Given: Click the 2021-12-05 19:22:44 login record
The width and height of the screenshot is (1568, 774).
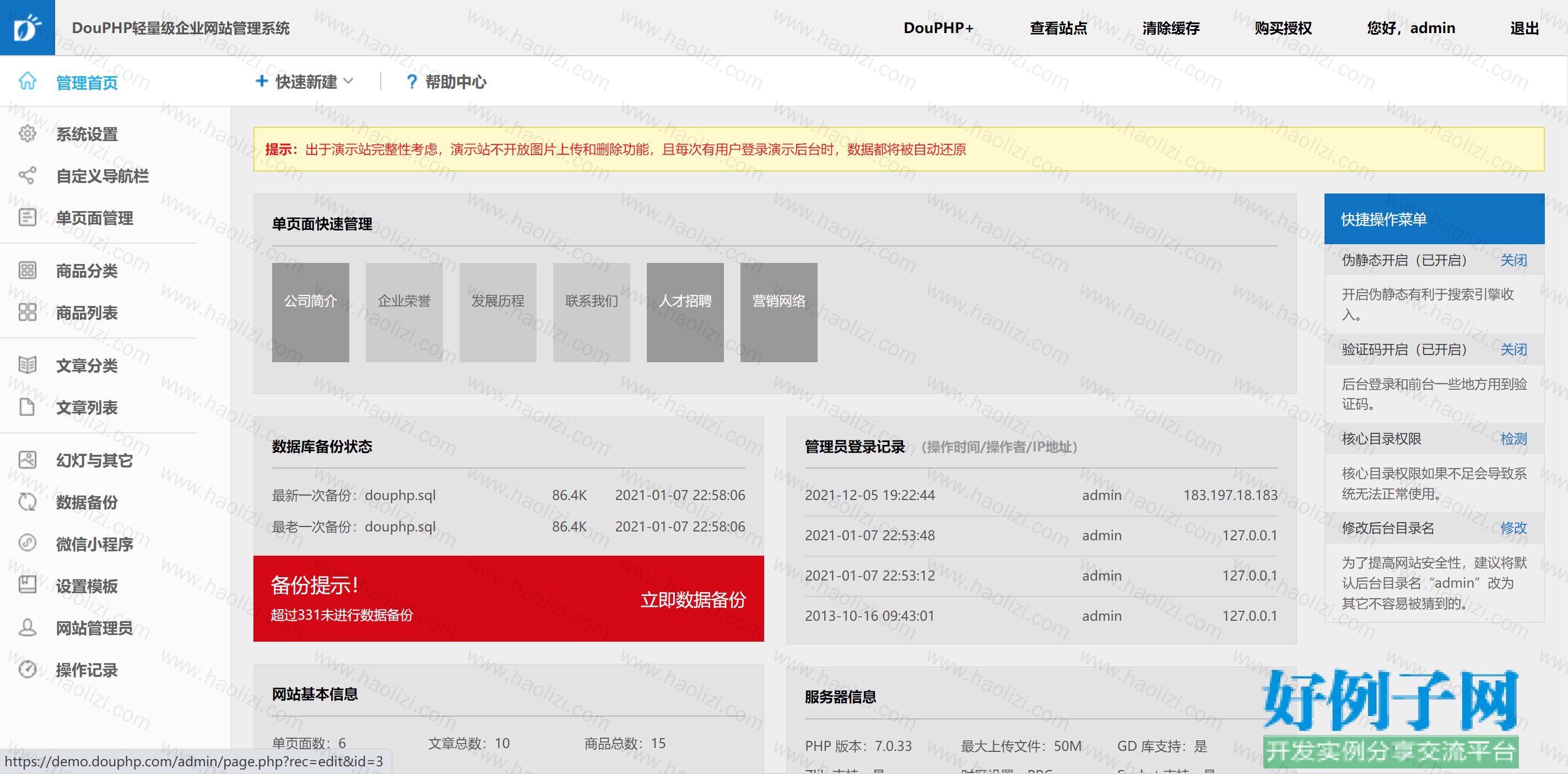Looking at the screenshot, I should pyautogui.click(x=1041, y=495).
